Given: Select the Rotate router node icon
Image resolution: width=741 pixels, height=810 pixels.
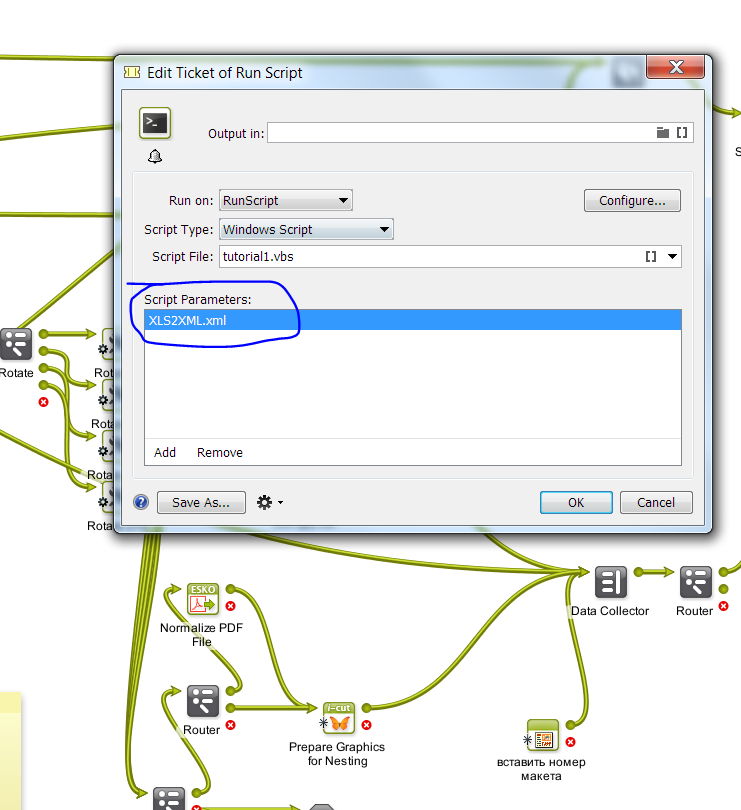Looking at the screenshot, I should (16, 344).
